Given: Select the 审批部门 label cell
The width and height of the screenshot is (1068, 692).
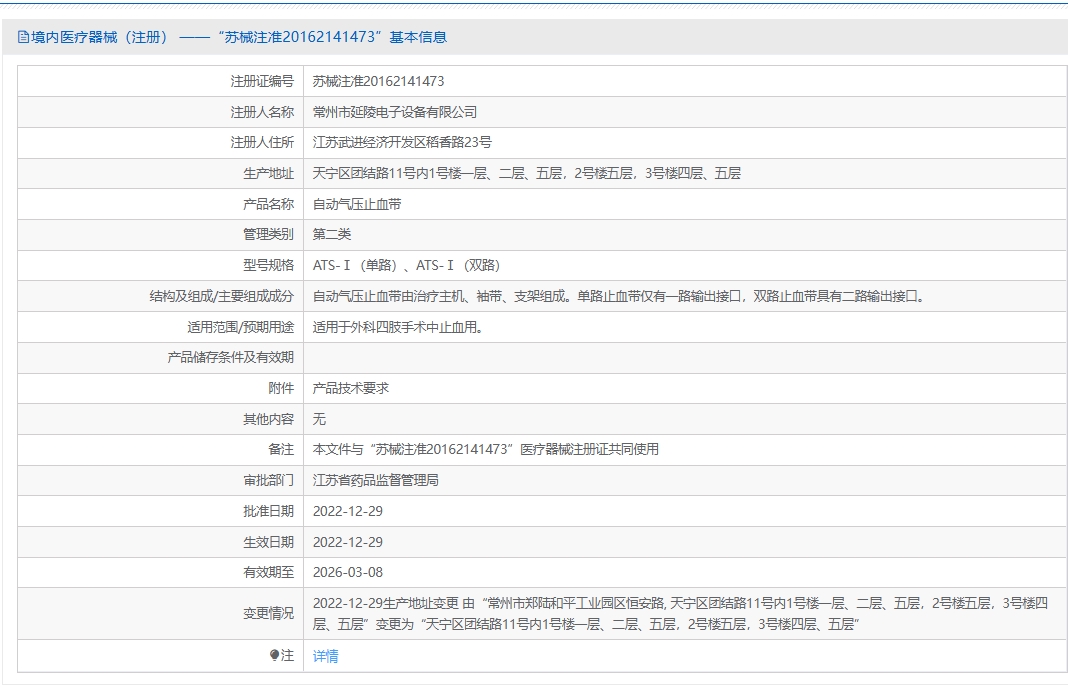Looking at the screenshot, I should tap(161, 480).
